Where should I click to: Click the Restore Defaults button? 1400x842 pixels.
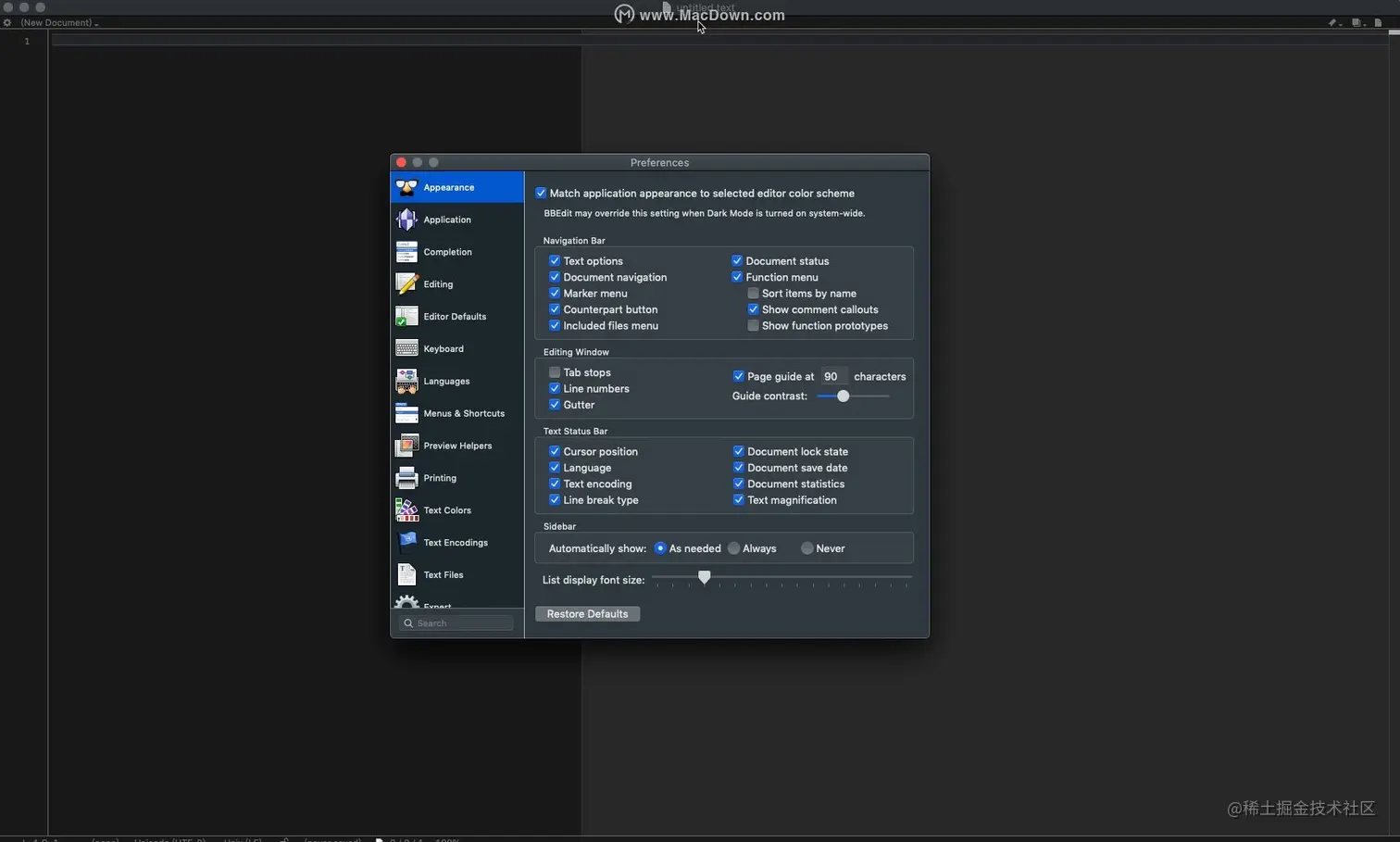(587, 614)
